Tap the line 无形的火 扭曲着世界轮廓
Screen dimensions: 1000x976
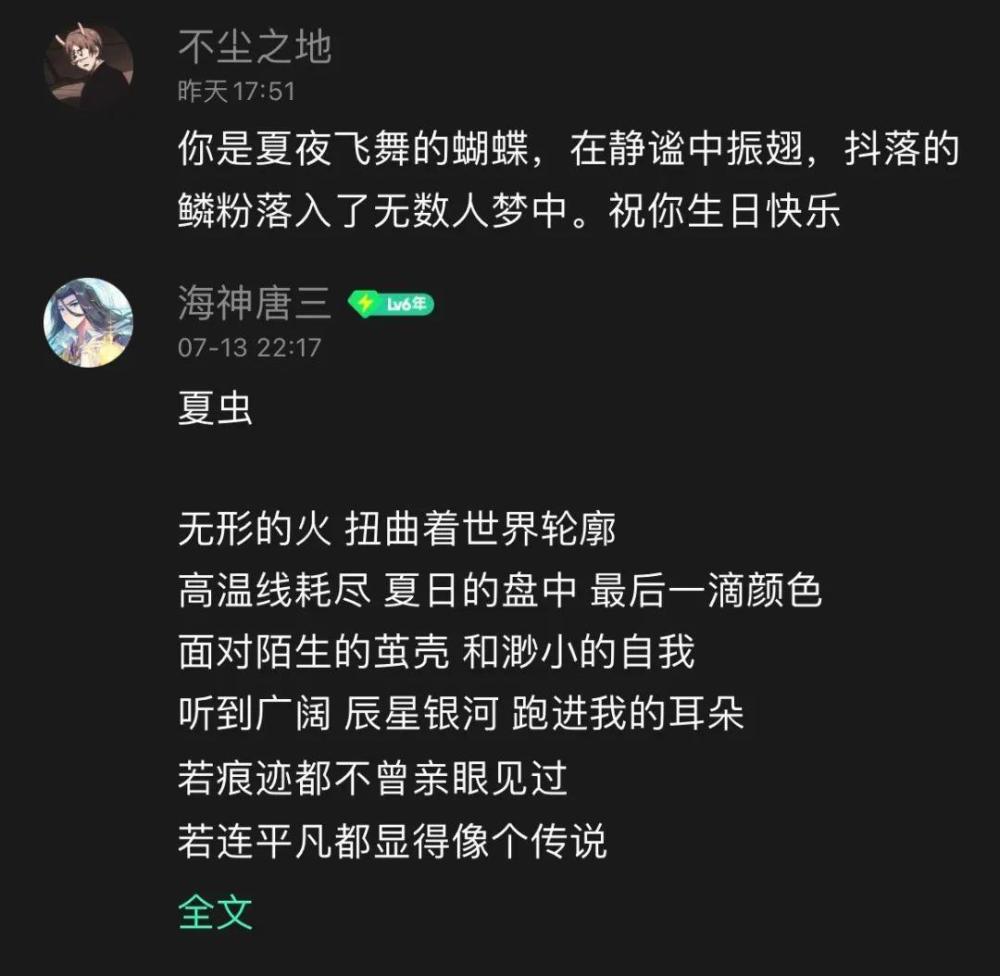click(x=397, y=528)
